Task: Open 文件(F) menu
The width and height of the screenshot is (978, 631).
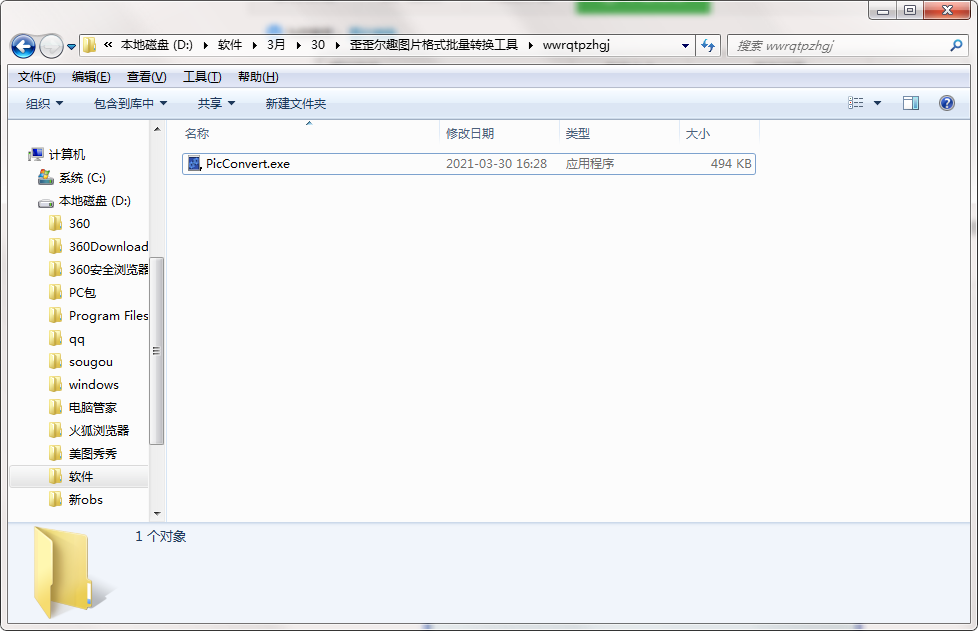Action: (x=36, y=77)
